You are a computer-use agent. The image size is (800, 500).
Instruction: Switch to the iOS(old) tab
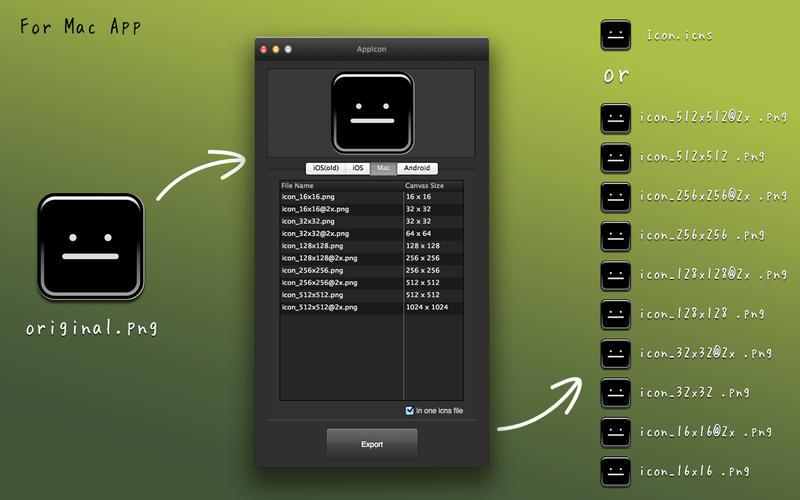[326, 168]
